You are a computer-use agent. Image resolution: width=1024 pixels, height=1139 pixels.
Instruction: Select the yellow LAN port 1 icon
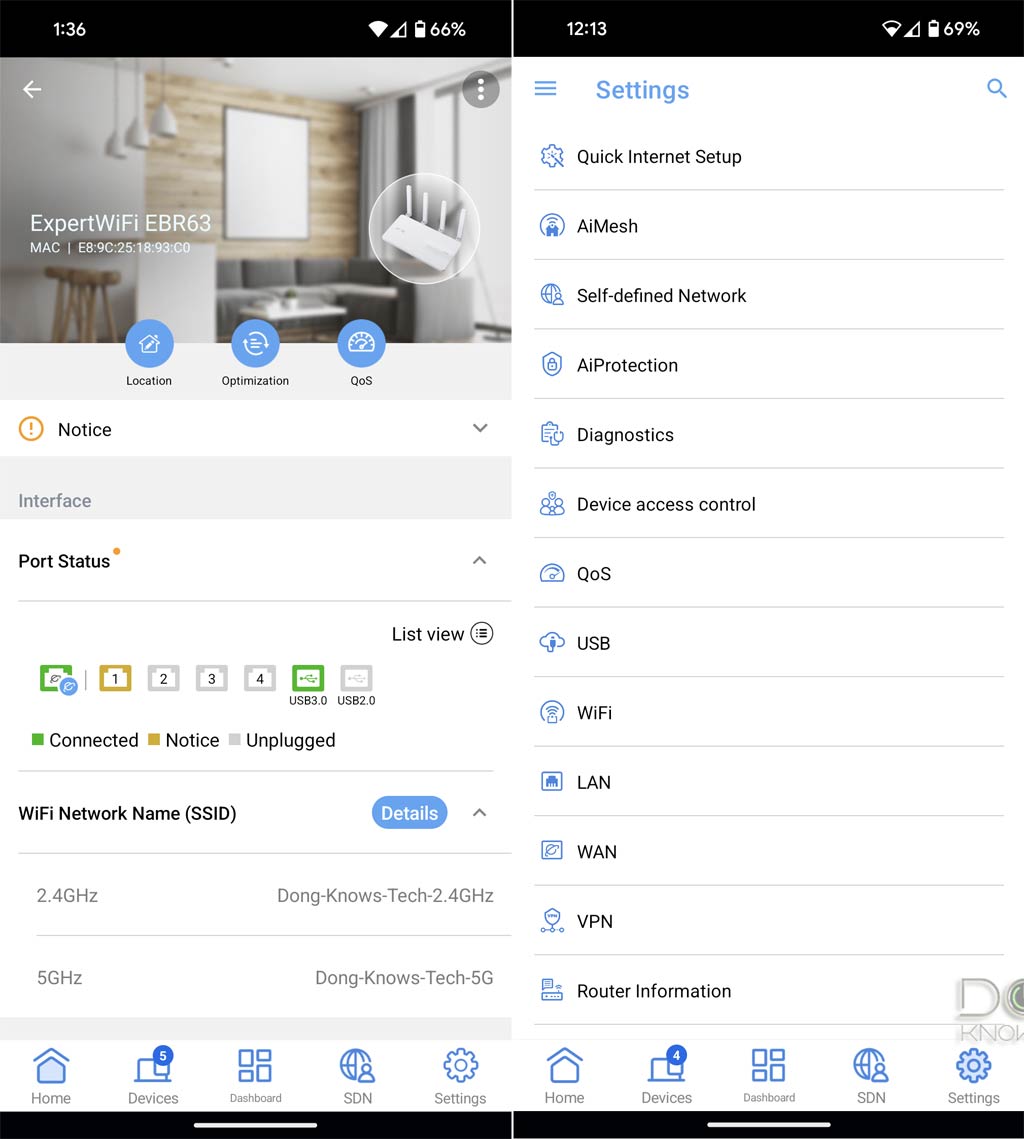[115, 679]
